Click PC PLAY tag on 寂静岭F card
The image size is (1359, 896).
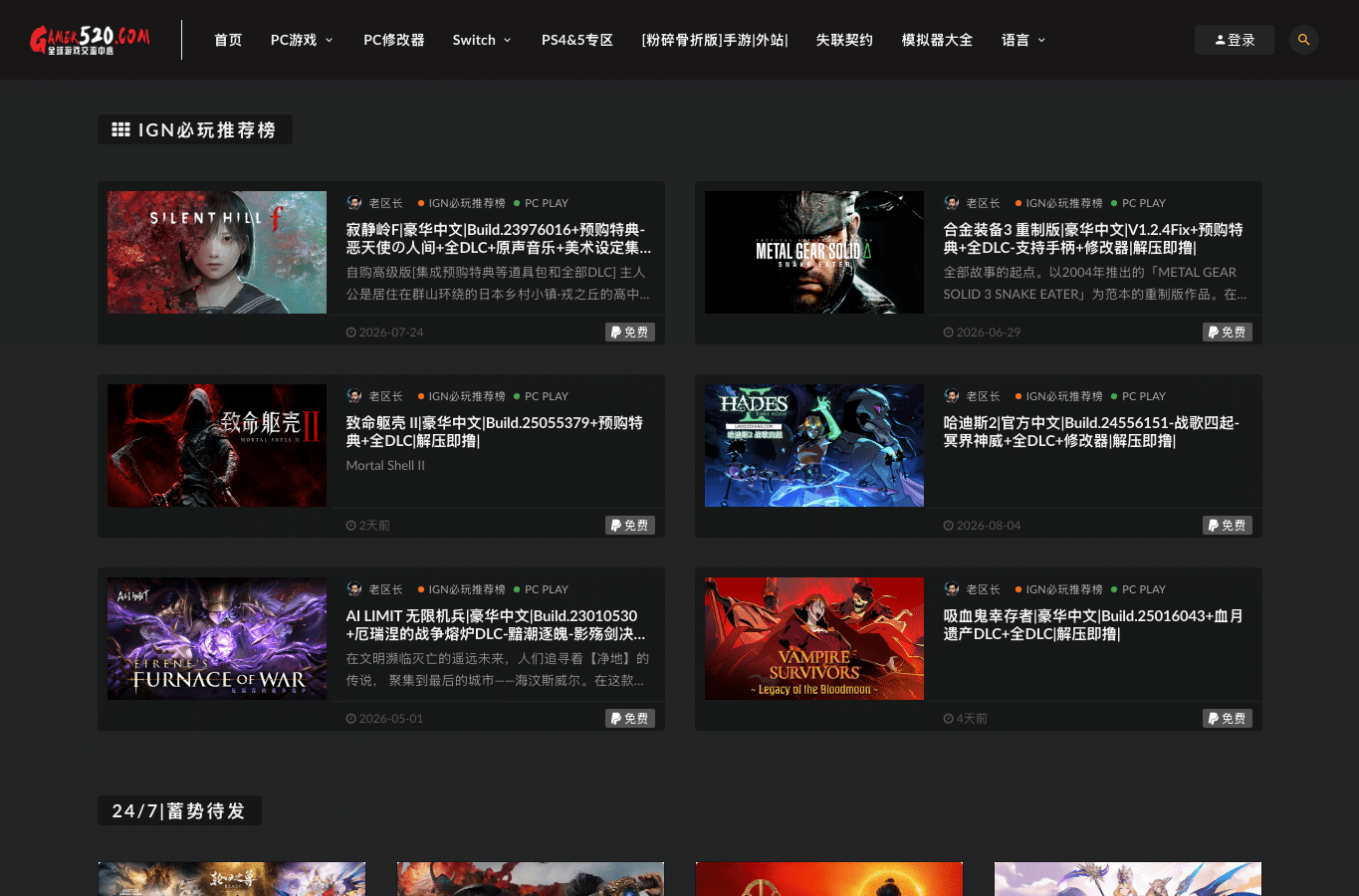pos(542,203)
